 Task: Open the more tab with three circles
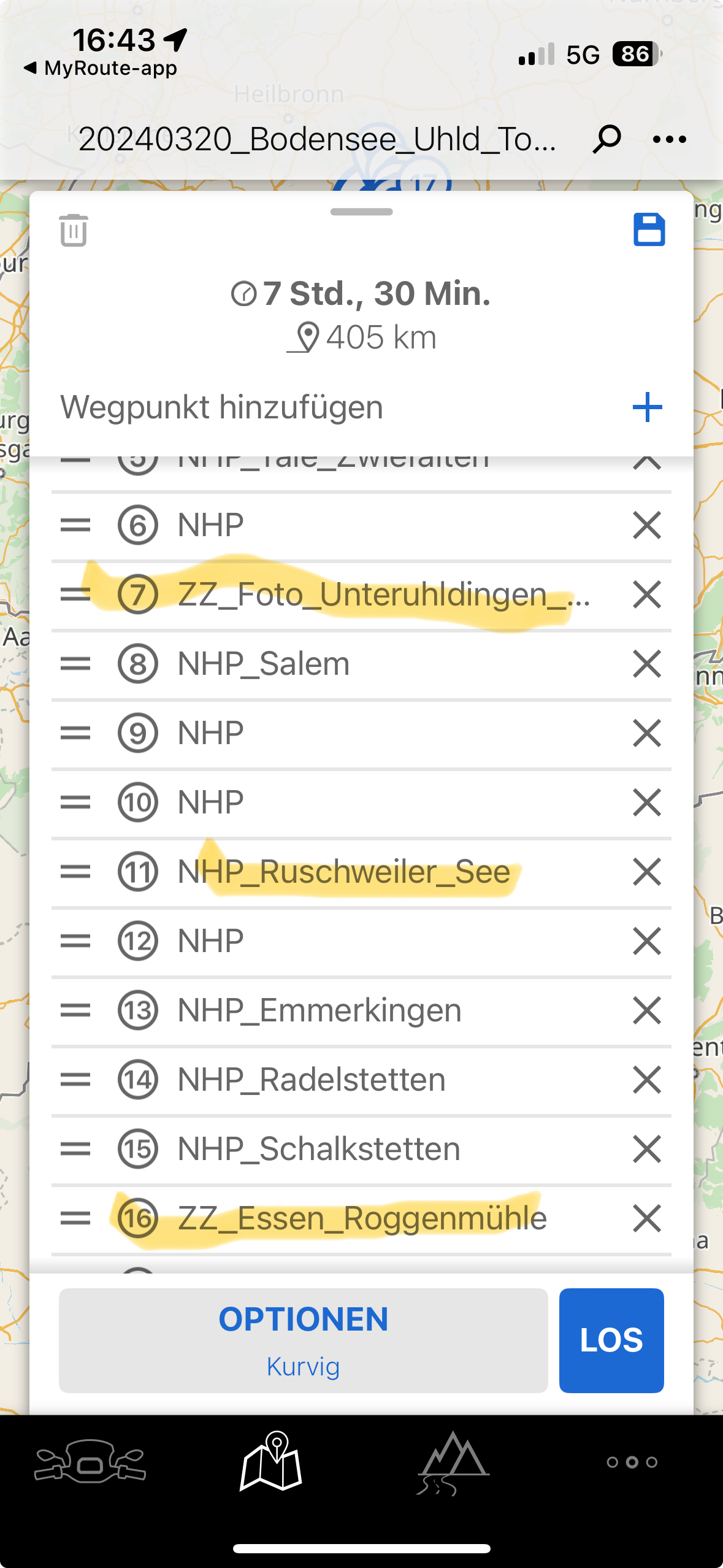tap(632, 1462)
